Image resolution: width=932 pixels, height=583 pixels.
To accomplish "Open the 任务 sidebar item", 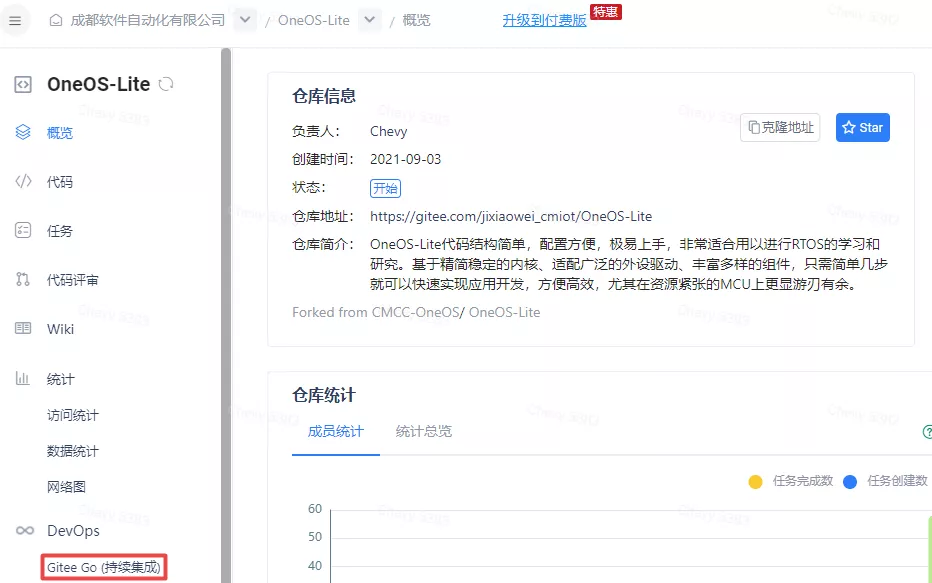I will [59, 231].
